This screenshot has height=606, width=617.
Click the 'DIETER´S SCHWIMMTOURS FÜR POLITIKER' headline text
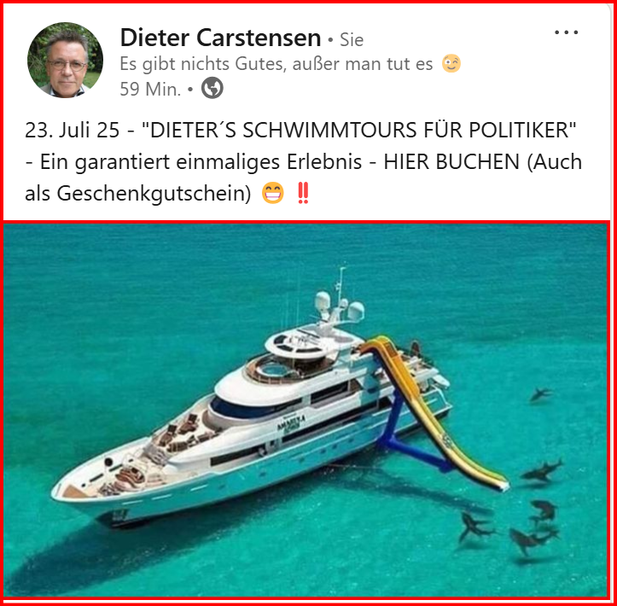(x=359, y=130)
